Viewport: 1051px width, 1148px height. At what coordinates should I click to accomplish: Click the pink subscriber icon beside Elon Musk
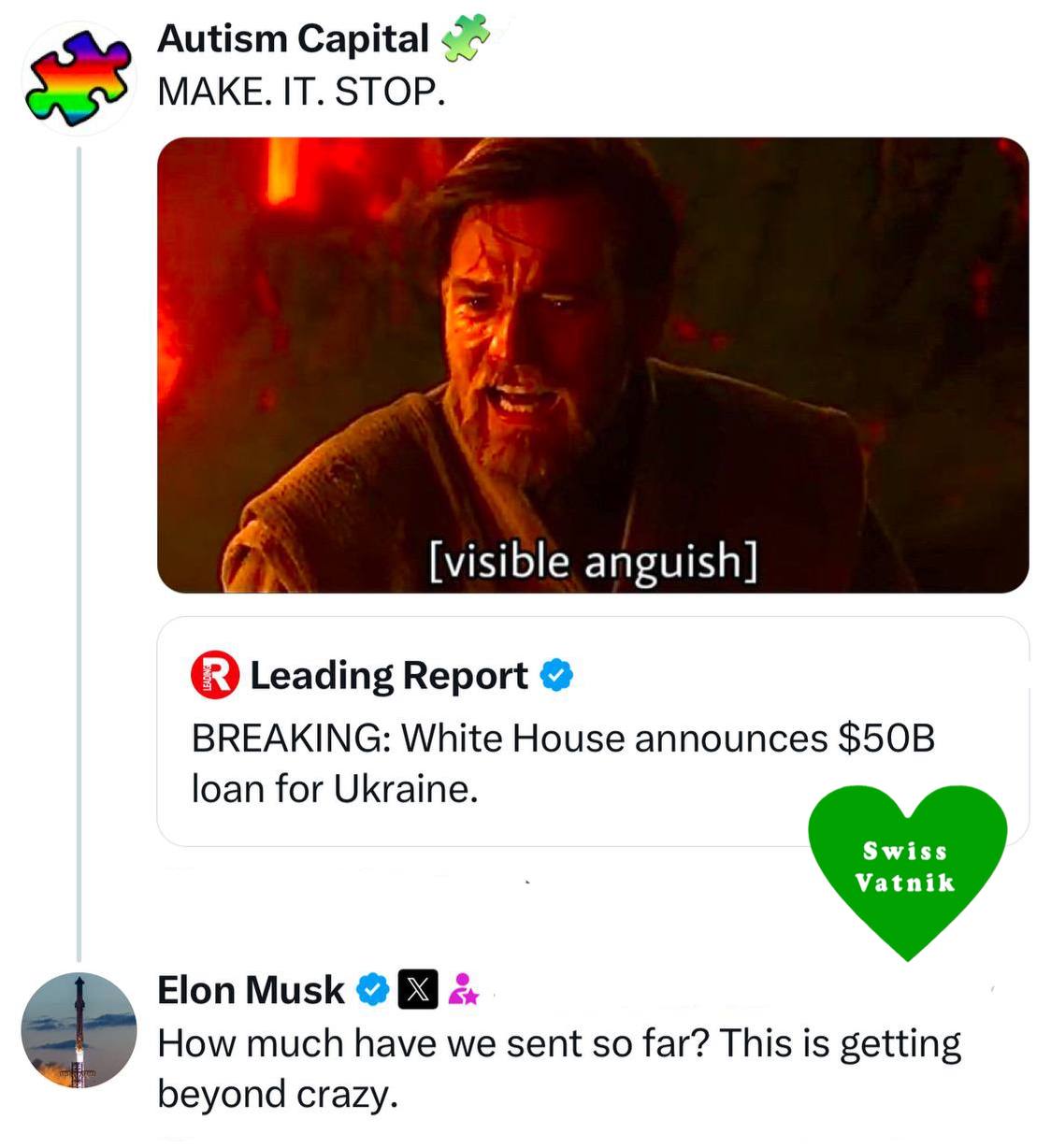(463, 990)
